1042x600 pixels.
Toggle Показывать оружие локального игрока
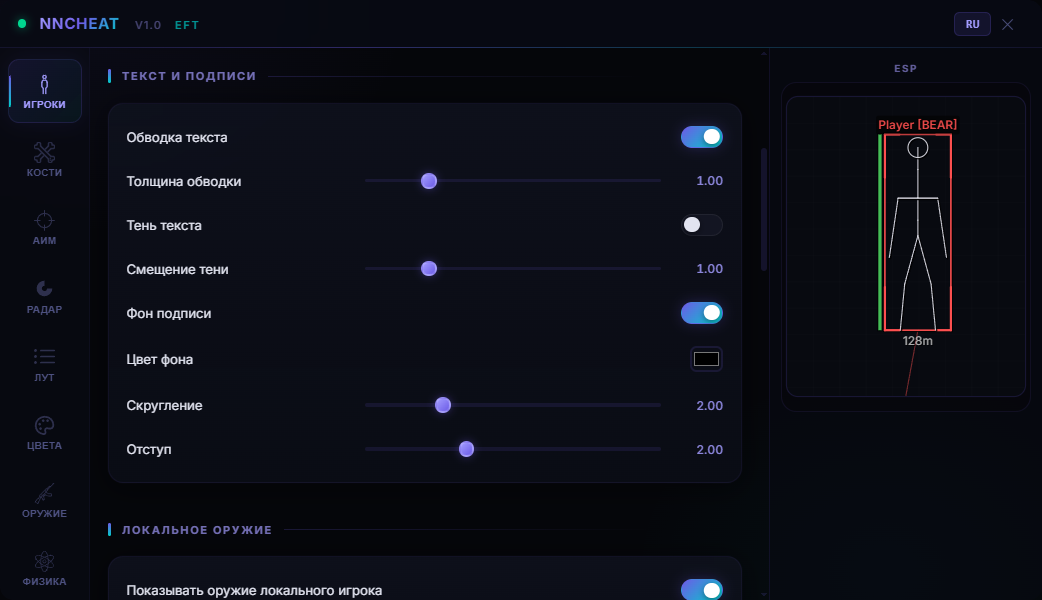(702, 590)
